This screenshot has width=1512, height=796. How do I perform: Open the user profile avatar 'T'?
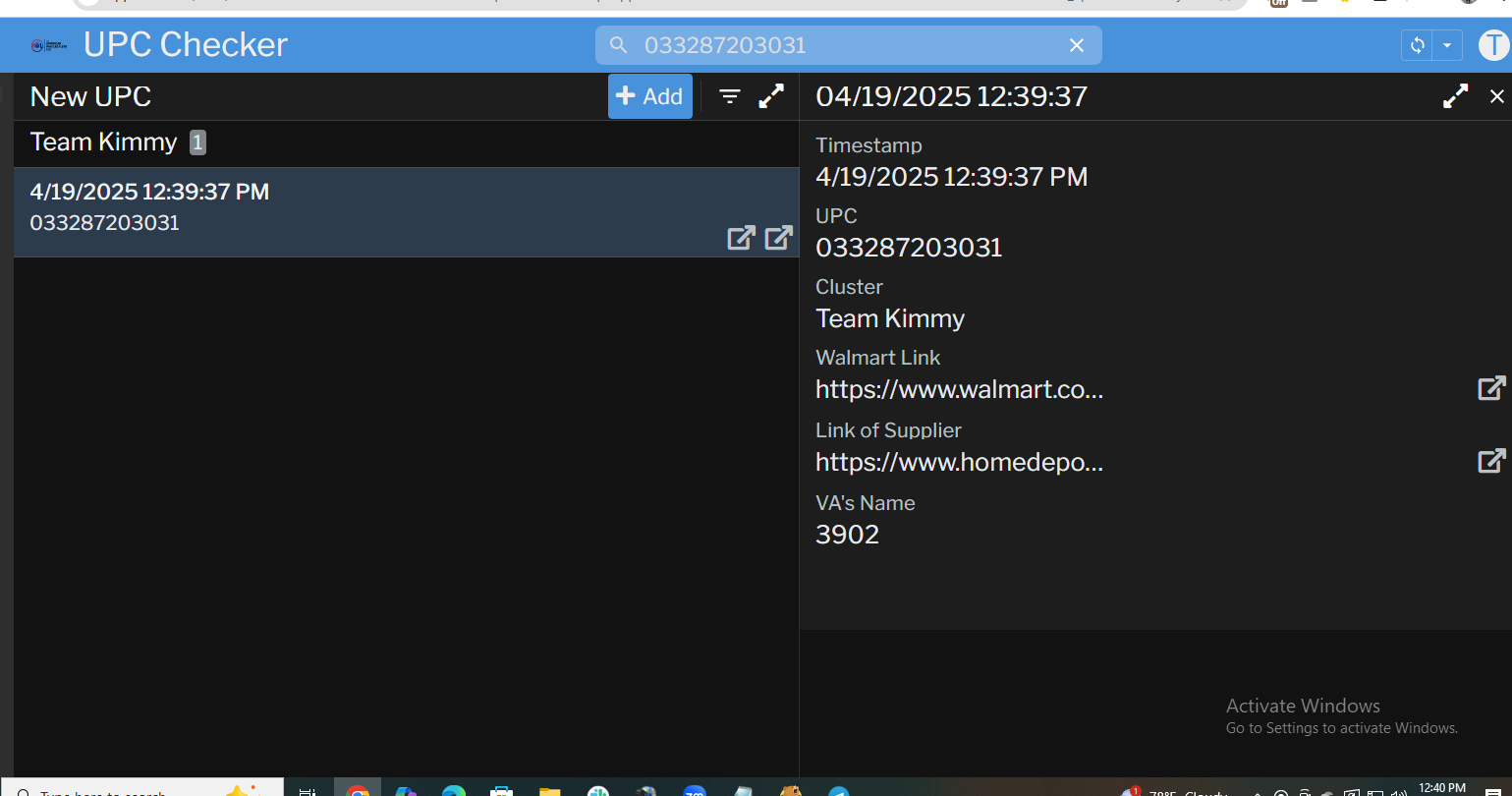pyautogui.click(x=1492, y=45)
